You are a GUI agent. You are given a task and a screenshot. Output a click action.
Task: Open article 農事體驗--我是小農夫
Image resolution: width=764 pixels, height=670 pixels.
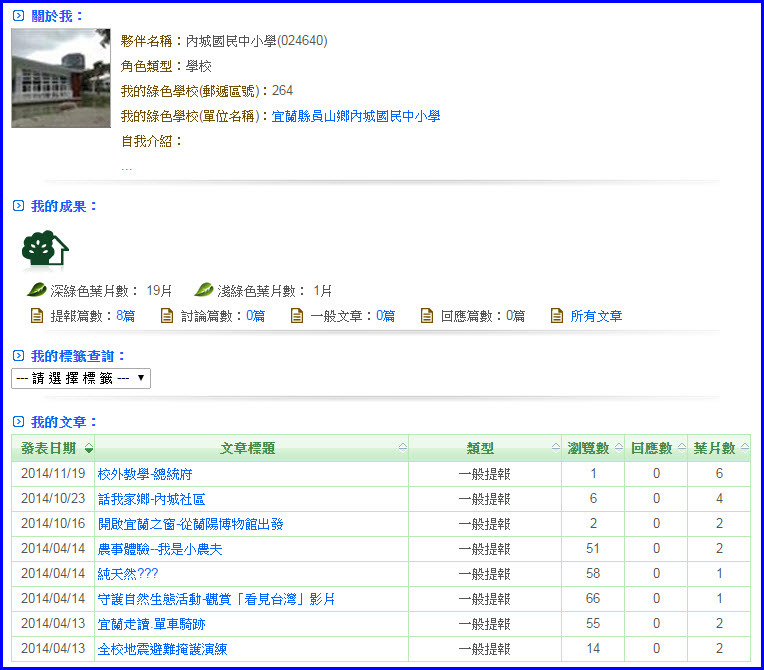pos(159,549)
